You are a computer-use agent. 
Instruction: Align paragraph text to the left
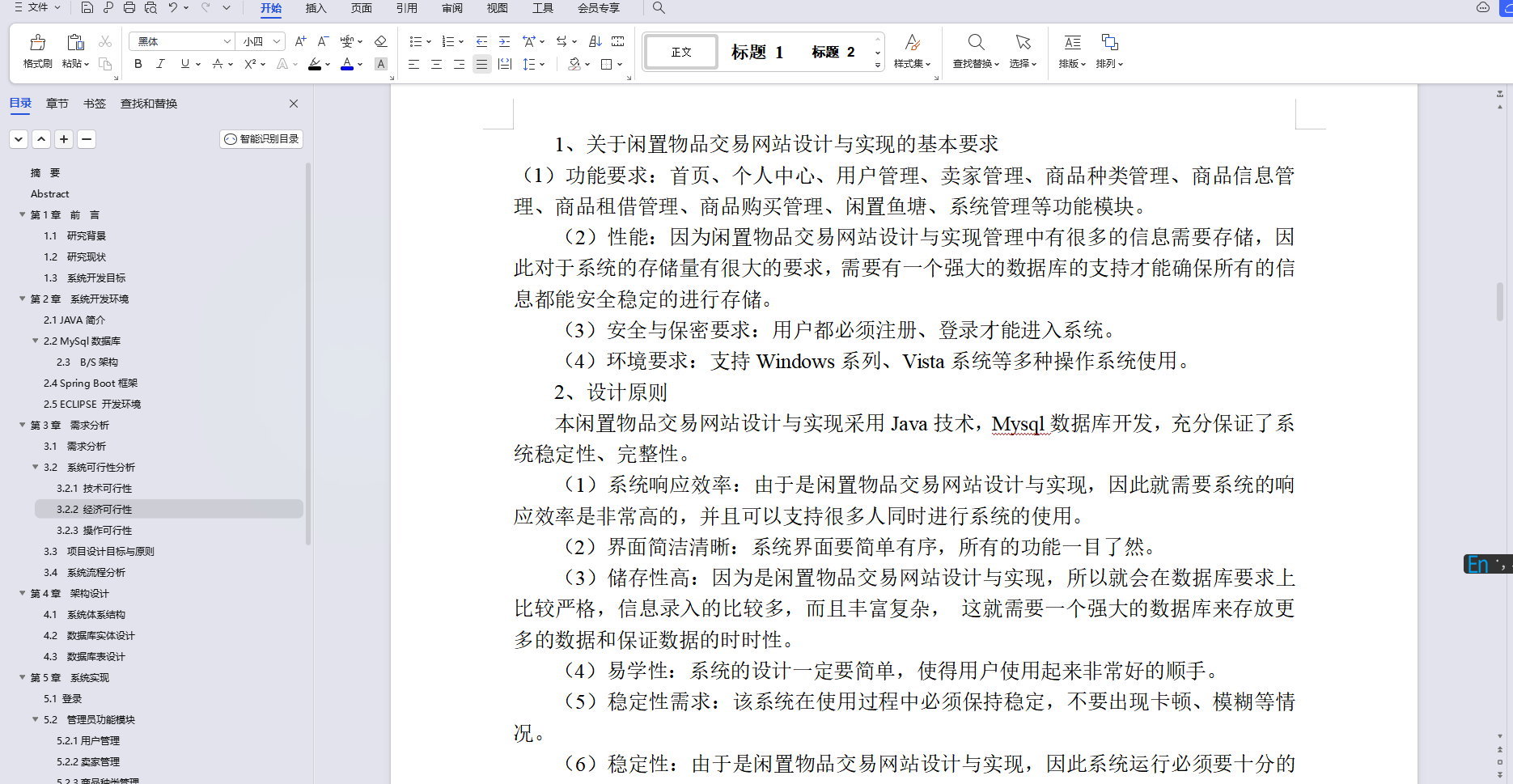click(413, 64)
